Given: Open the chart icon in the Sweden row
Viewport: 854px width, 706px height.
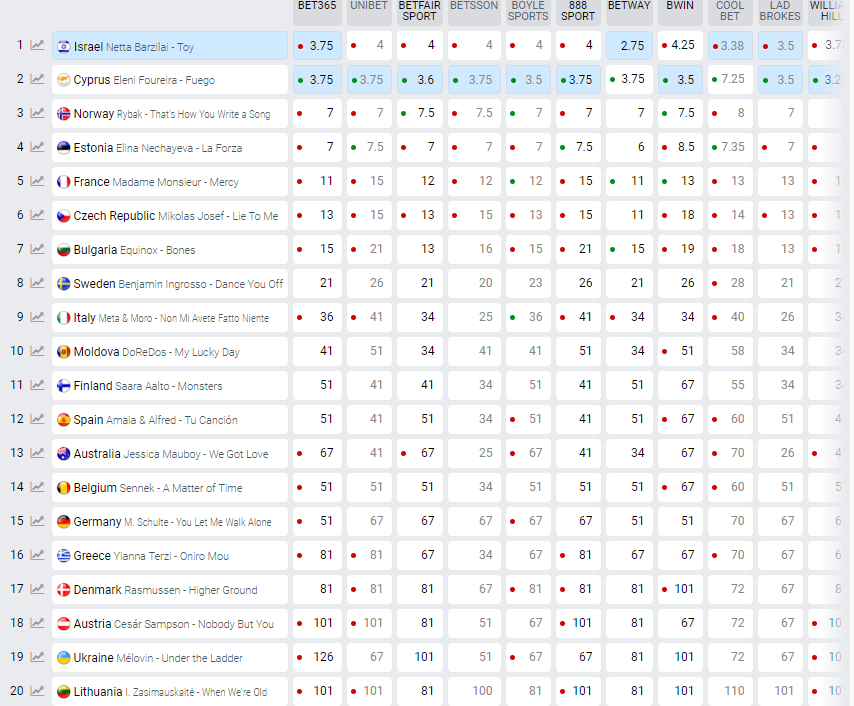Looking at the screenshot, I should coord(37,283).
